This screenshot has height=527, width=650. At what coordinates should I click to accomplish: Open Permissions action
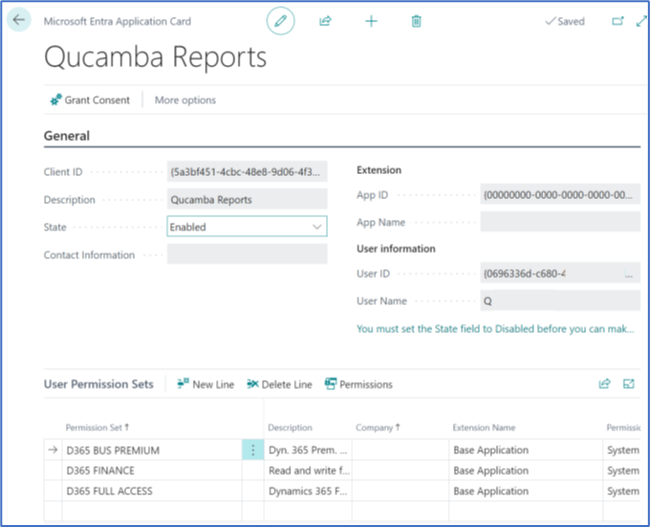point(359,384)
